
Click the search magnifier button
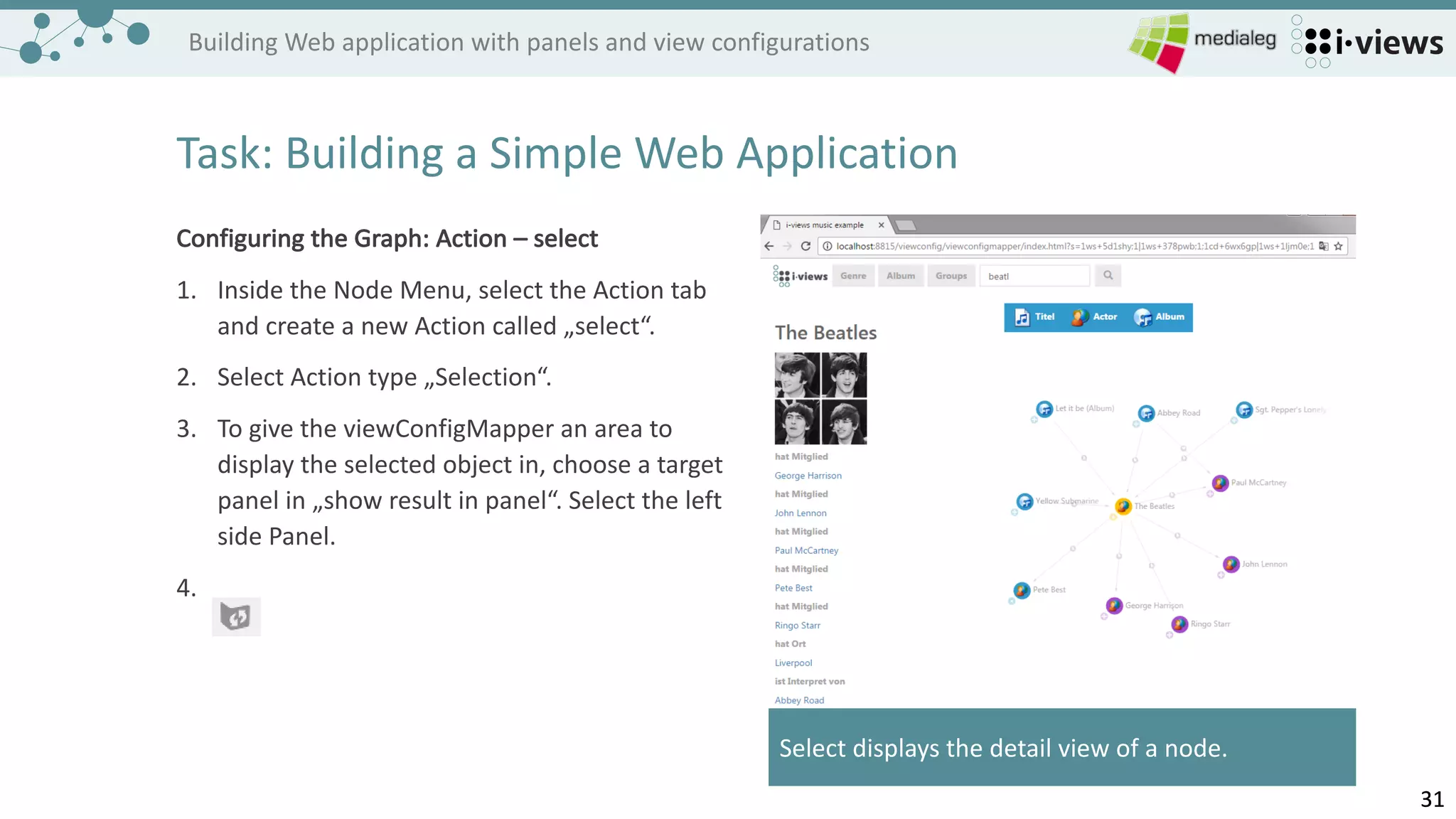click(x=1108, y=276)
